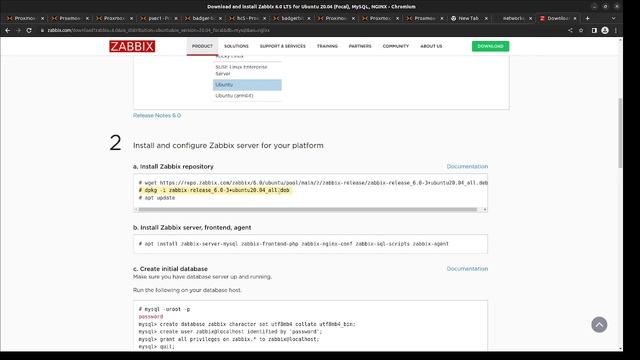Open the PARTNERS menu

(360, 46)
